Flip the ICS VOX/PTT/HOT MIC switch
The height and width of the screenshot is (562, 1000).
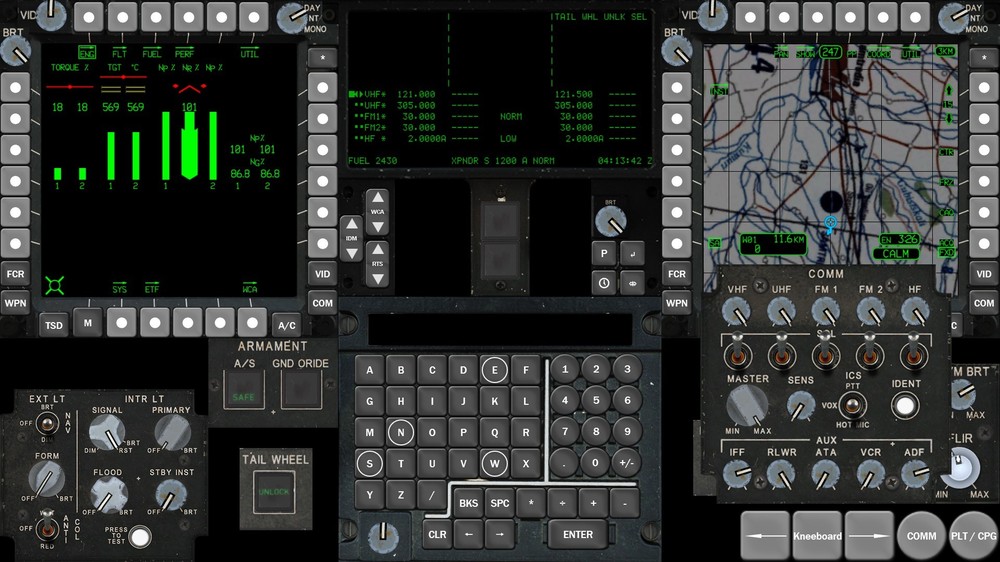pos(852,405)
